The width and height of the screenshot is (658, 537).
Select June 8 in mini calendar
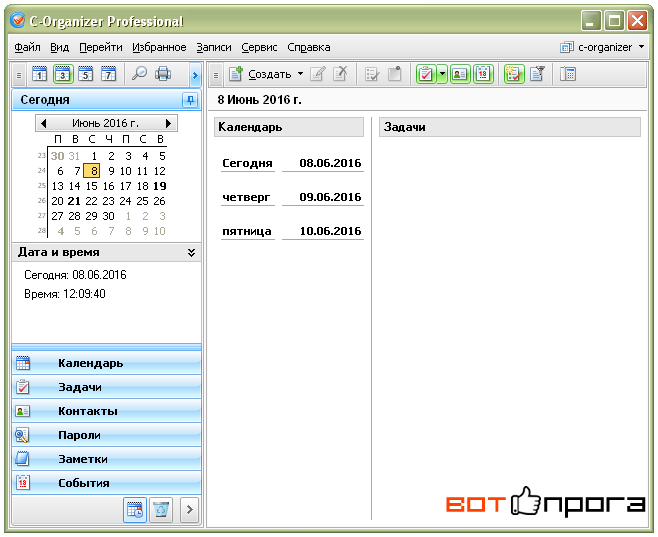(92, 171)
